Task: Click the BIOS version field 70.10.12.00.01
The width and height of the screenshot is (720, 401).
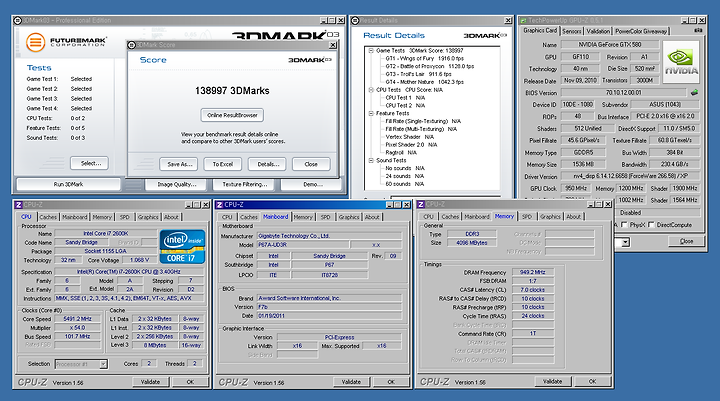Action: (x=624, y=92)
